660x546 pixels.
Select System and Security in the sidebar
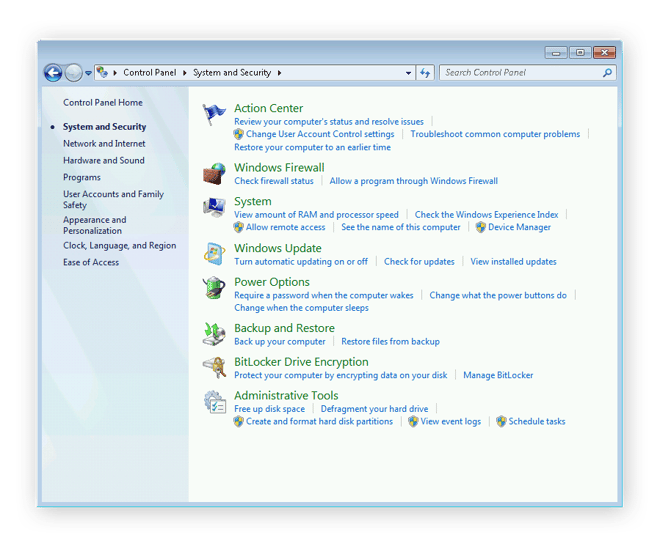(104, 127)
